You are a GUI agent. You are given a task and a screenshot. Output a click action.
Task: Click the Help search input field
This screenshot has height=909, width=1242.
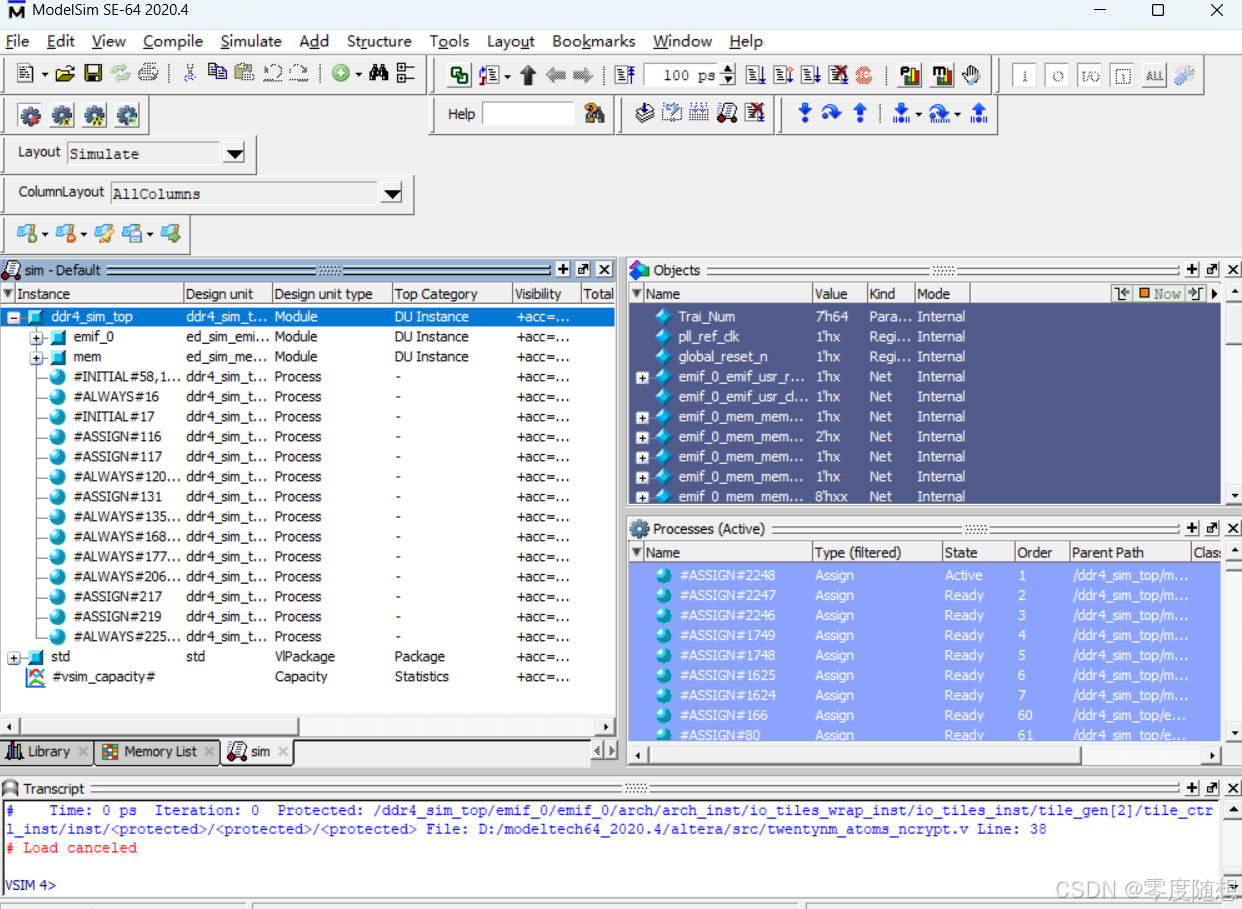tap(529, 114)
